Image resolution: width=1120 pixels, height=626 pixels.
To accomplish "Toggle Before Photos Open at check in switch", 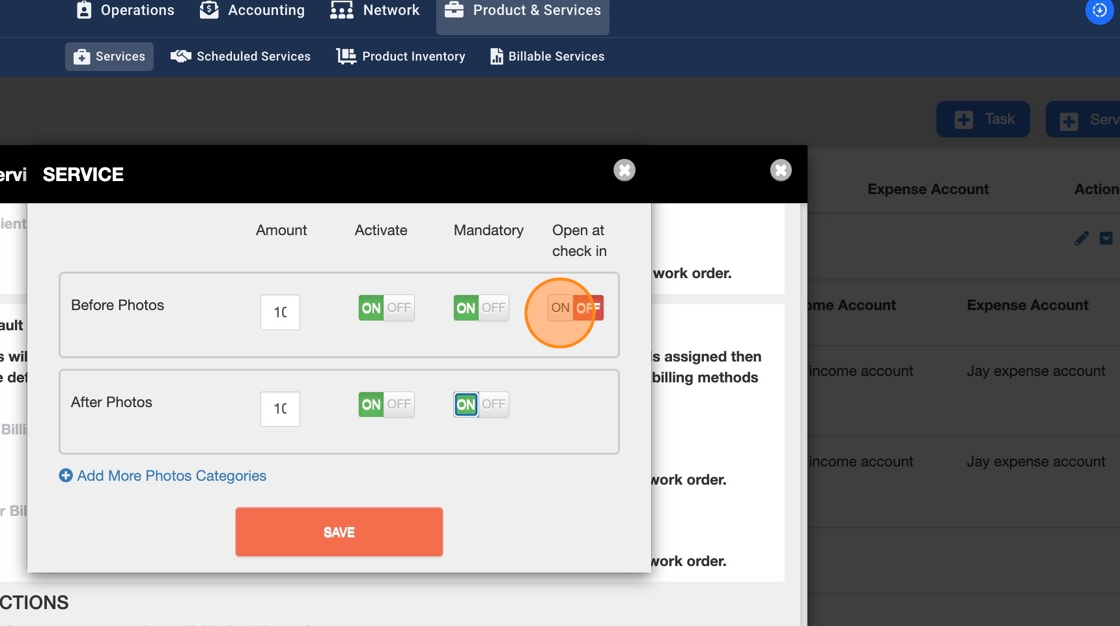I will click(x=576, y=308).
